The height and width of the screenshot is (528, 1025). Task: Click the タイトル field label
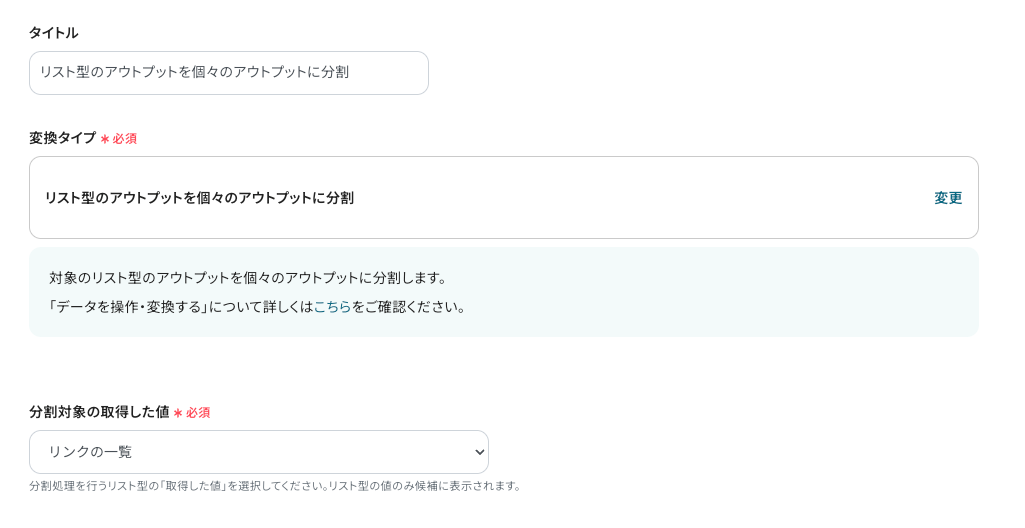(53, 33)
